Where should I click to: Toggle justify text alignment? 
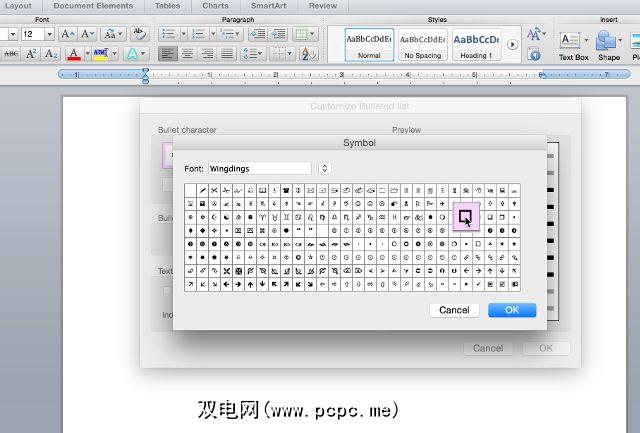click(x=227, y=53)
